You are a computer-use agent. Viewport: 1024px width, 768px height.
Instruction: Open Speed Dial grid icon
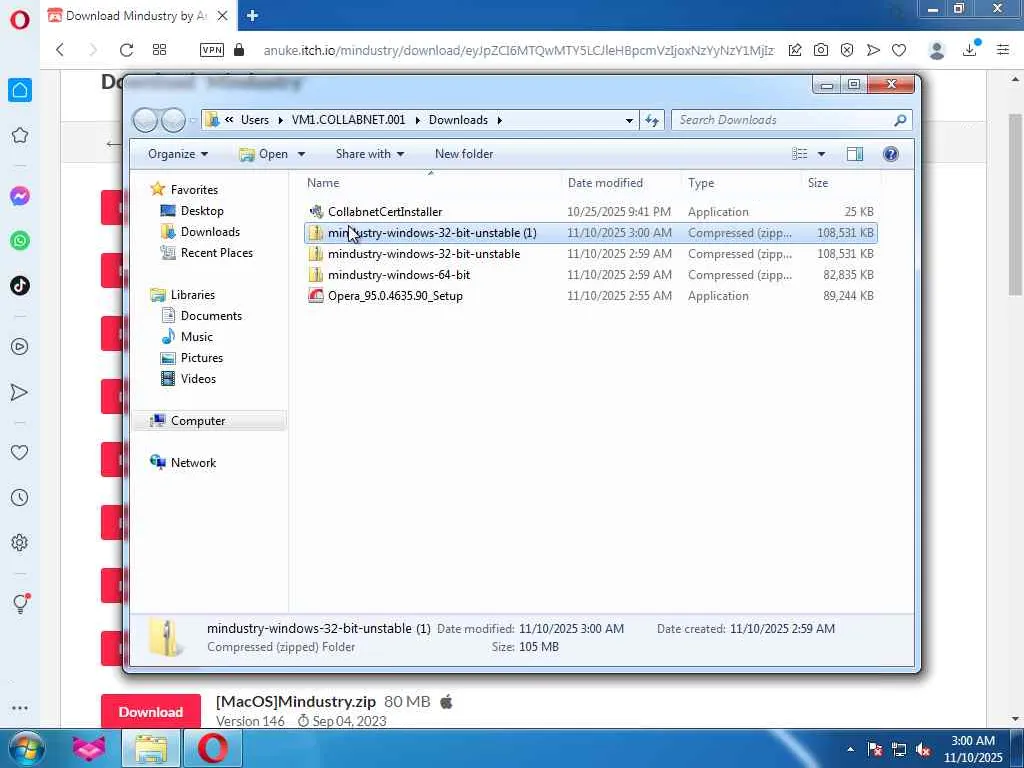[159, 50]
